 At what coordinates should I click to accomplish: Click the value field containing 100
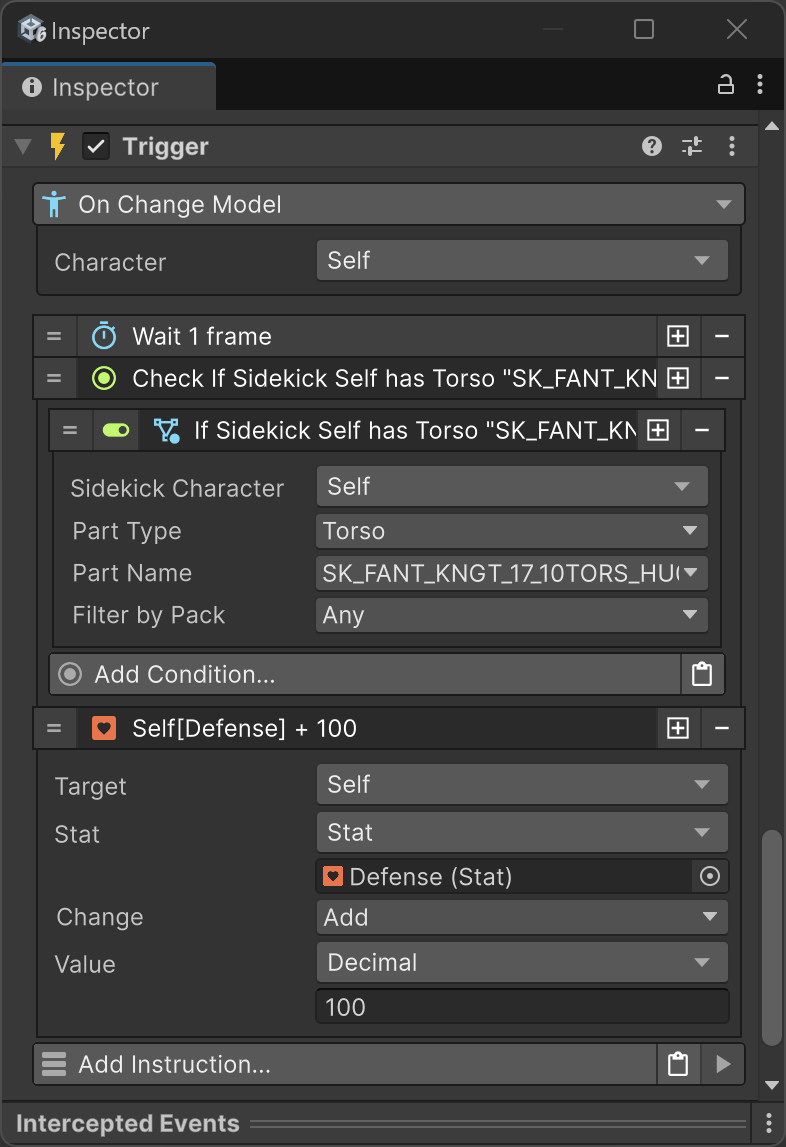tap(522, 1007)
